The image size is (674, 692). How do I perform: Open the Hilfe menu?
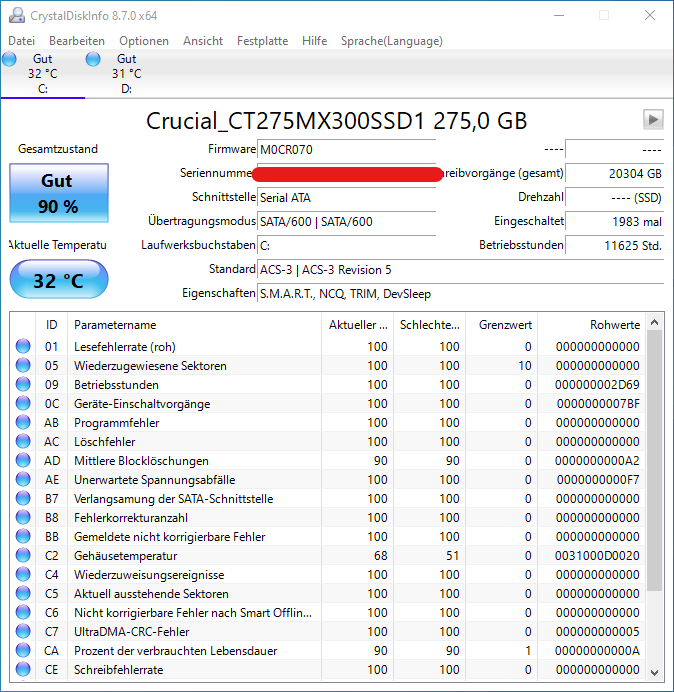tap(314, 41)
